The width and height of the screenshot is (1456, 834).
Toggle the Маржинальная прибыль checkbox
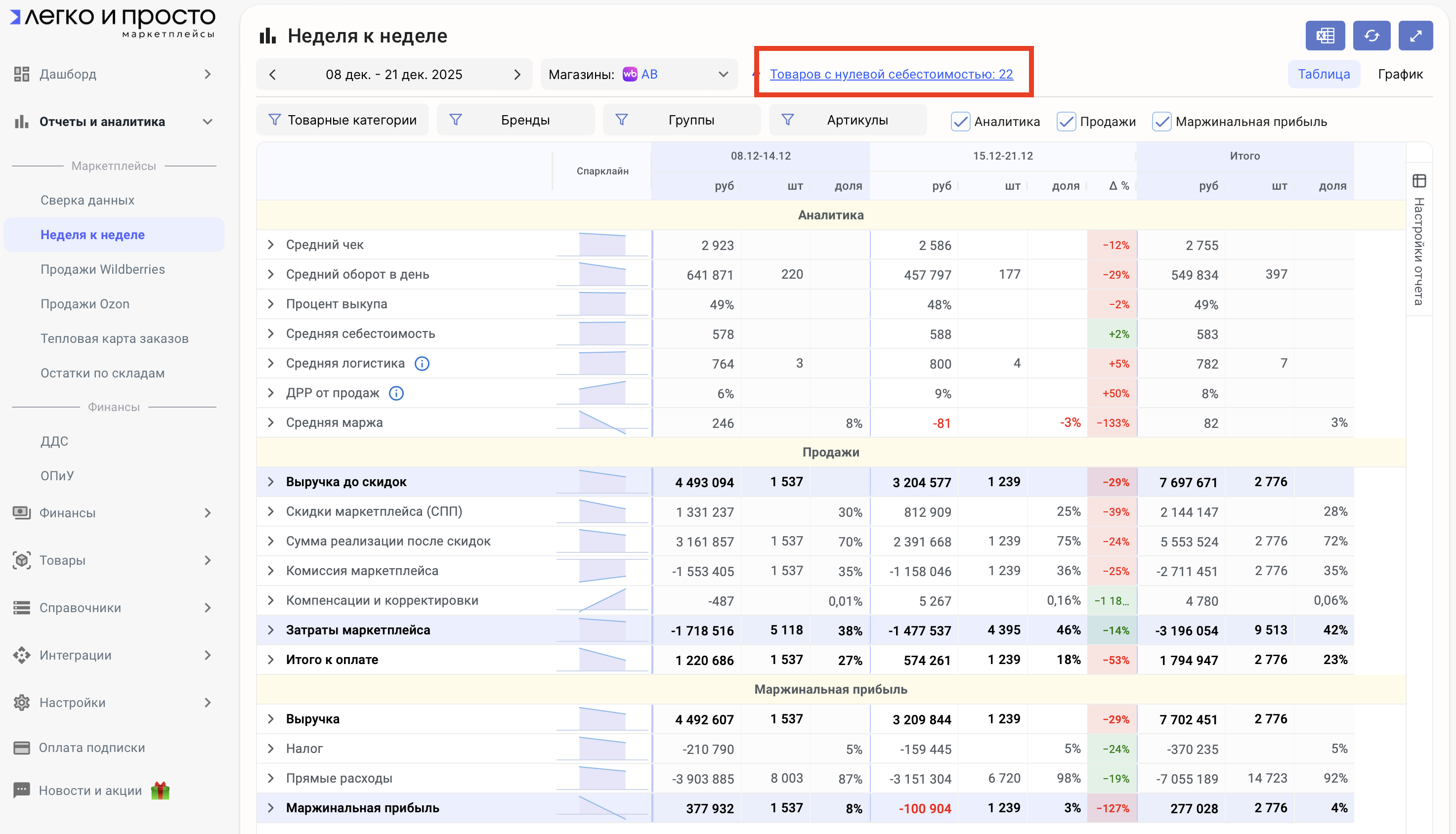click(x=1161, y=122)
